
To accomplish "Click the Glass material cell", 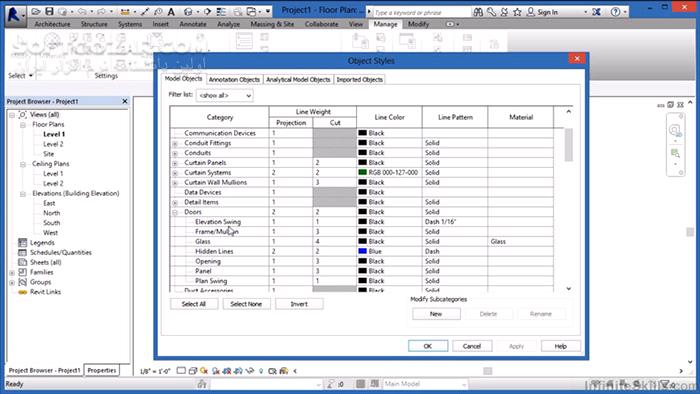I will 521,242.
